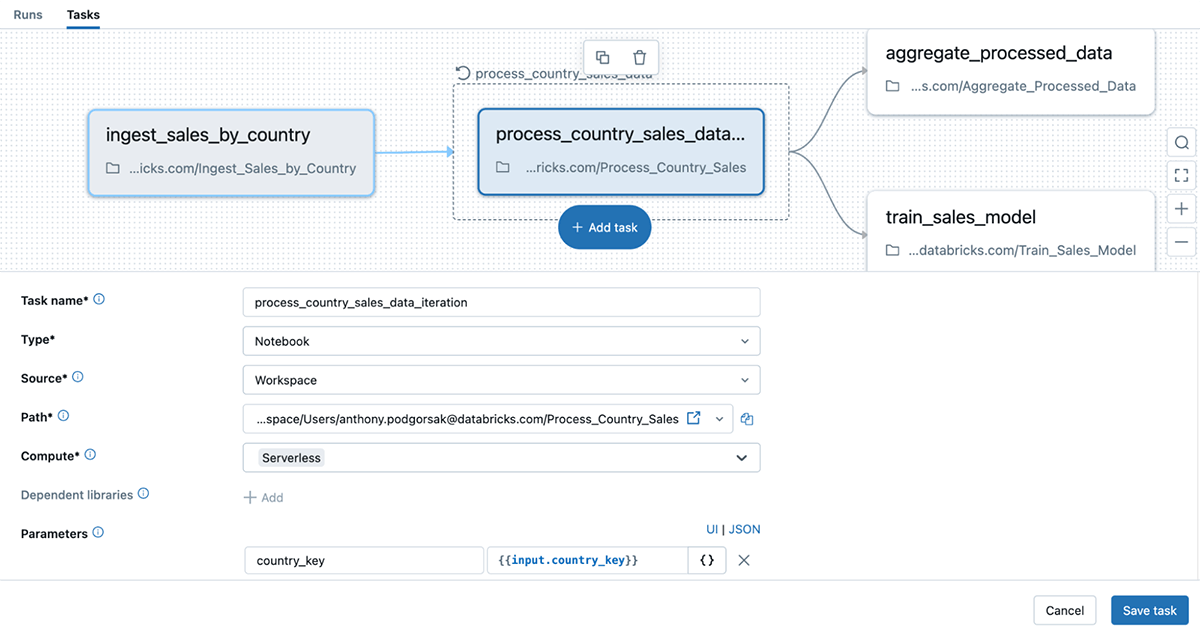Fit the task graph to screen
This screenshot has width=1200, height=636.
pyautogui.click(x=1181, y=175)
